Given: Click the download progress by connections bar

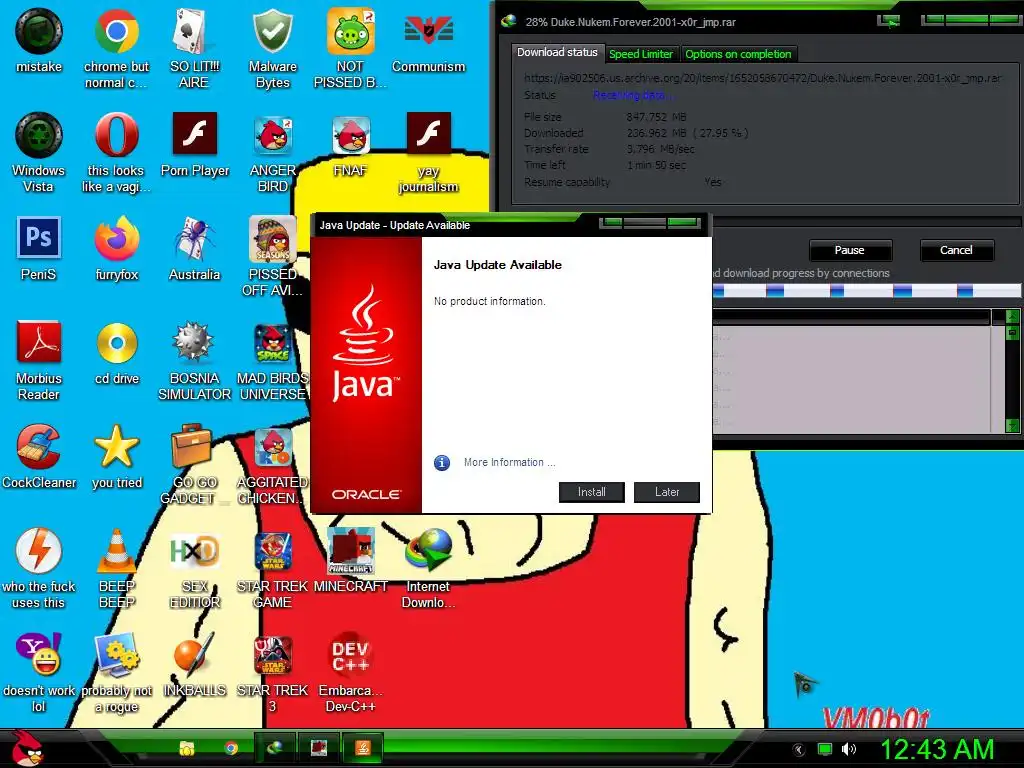Looking at the screenshot, I should click(x=866, y=291).
